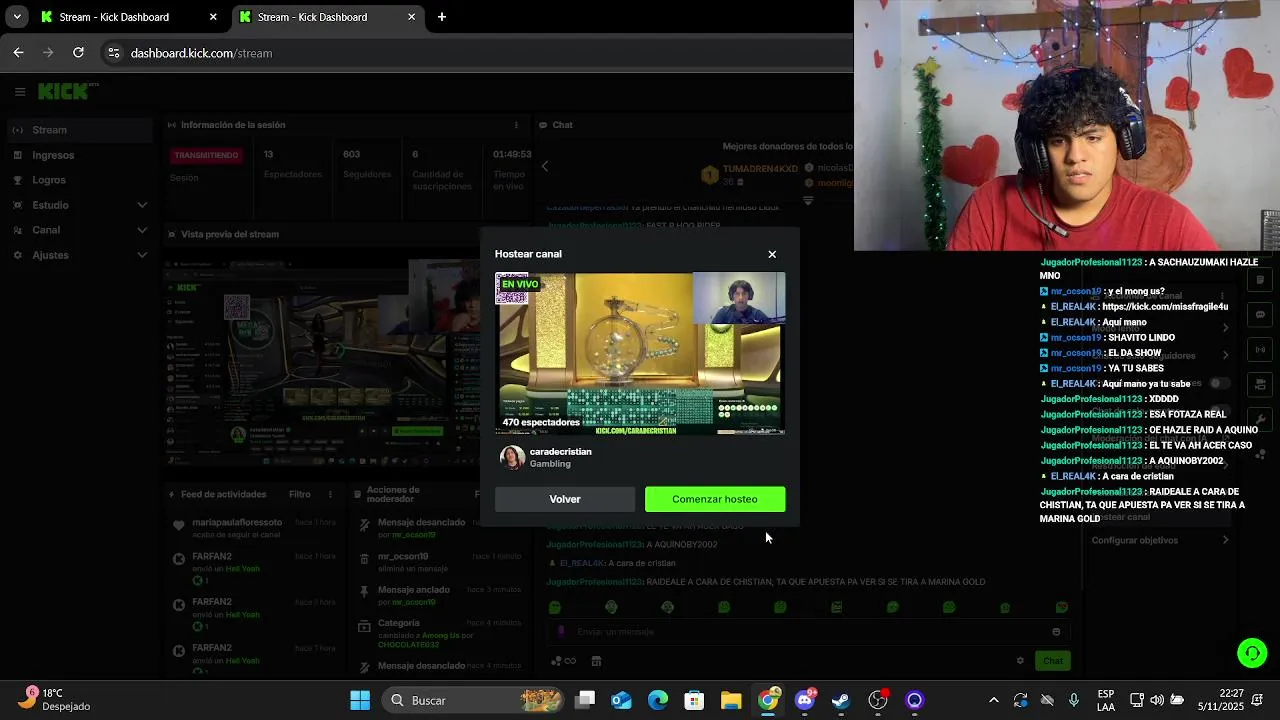1280x720 pixels.
Task: Open the chat shop icon
Action: (596, 661)
